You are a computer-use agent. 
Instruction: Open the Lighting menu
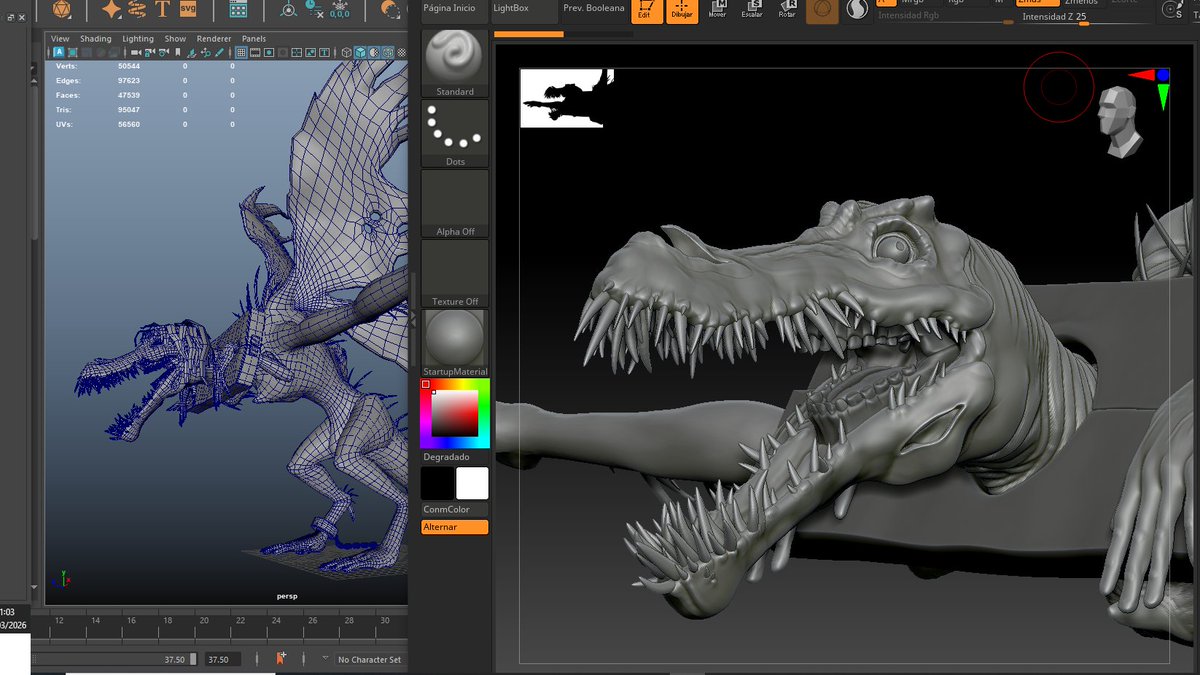pyautogui.click(x=138, y=39)
